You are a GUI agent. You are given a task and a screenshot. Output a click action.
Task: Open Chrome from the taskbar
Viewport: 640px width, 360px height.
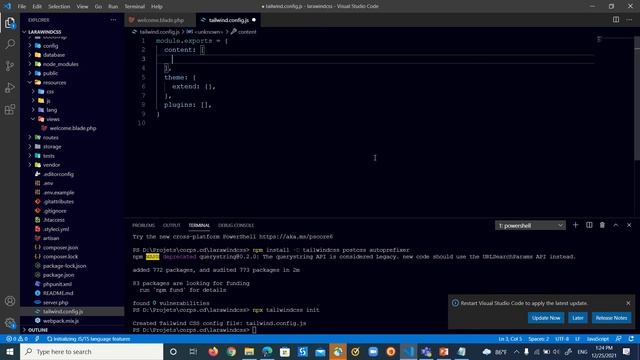tap(231, 351)
